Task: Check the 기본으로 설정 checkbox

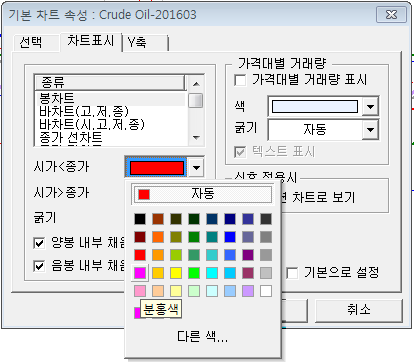Action: point(293,273)
